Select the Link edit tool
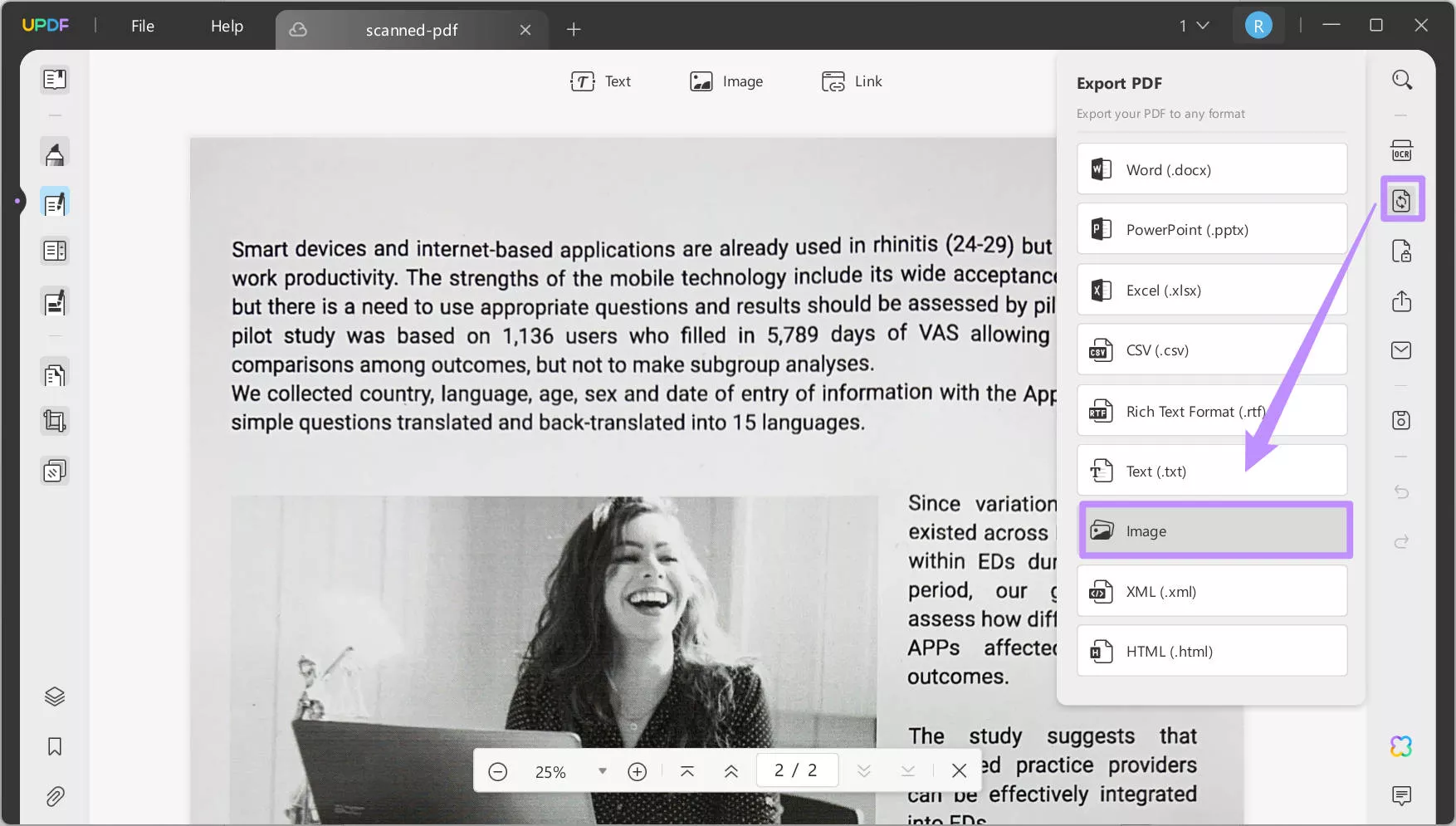The width and height of the screenshot is (1456, 826). 852,81
